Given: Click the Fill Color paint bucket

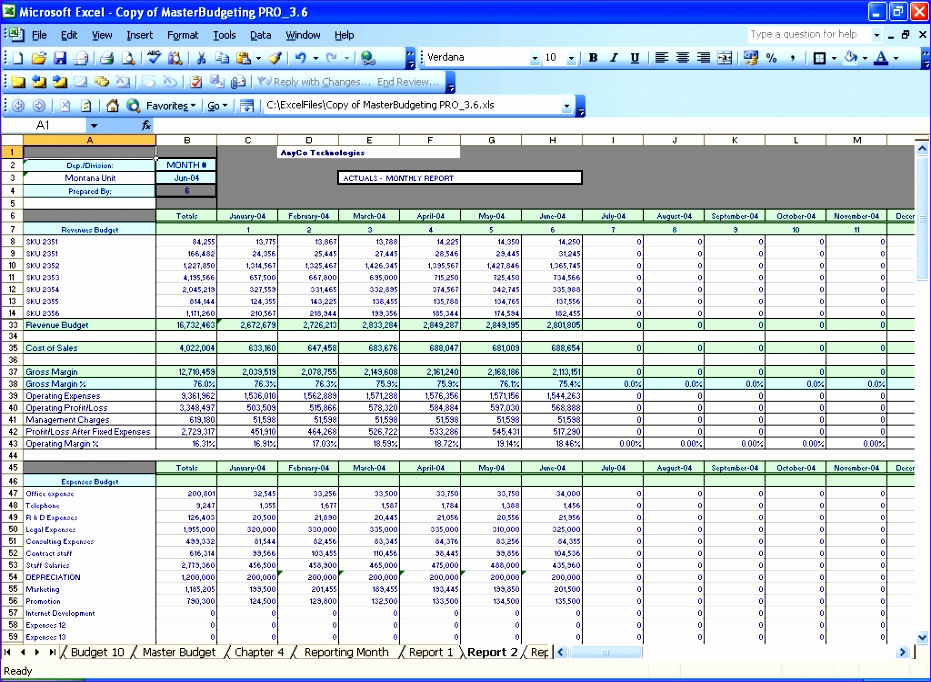Looking at the screenshot, I should tap(851, 58).
